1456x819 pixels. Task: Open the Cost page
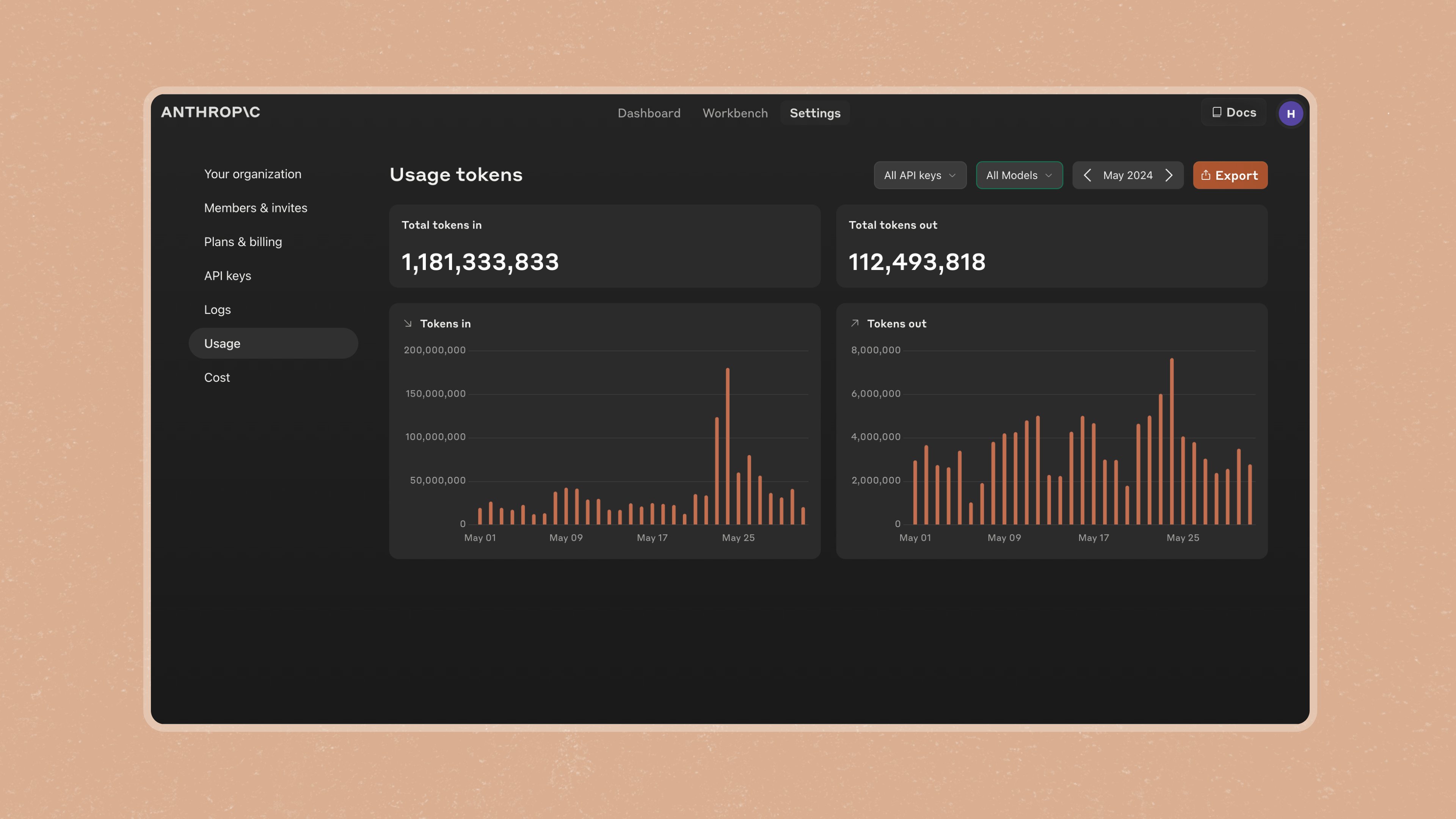pos(217,378)
